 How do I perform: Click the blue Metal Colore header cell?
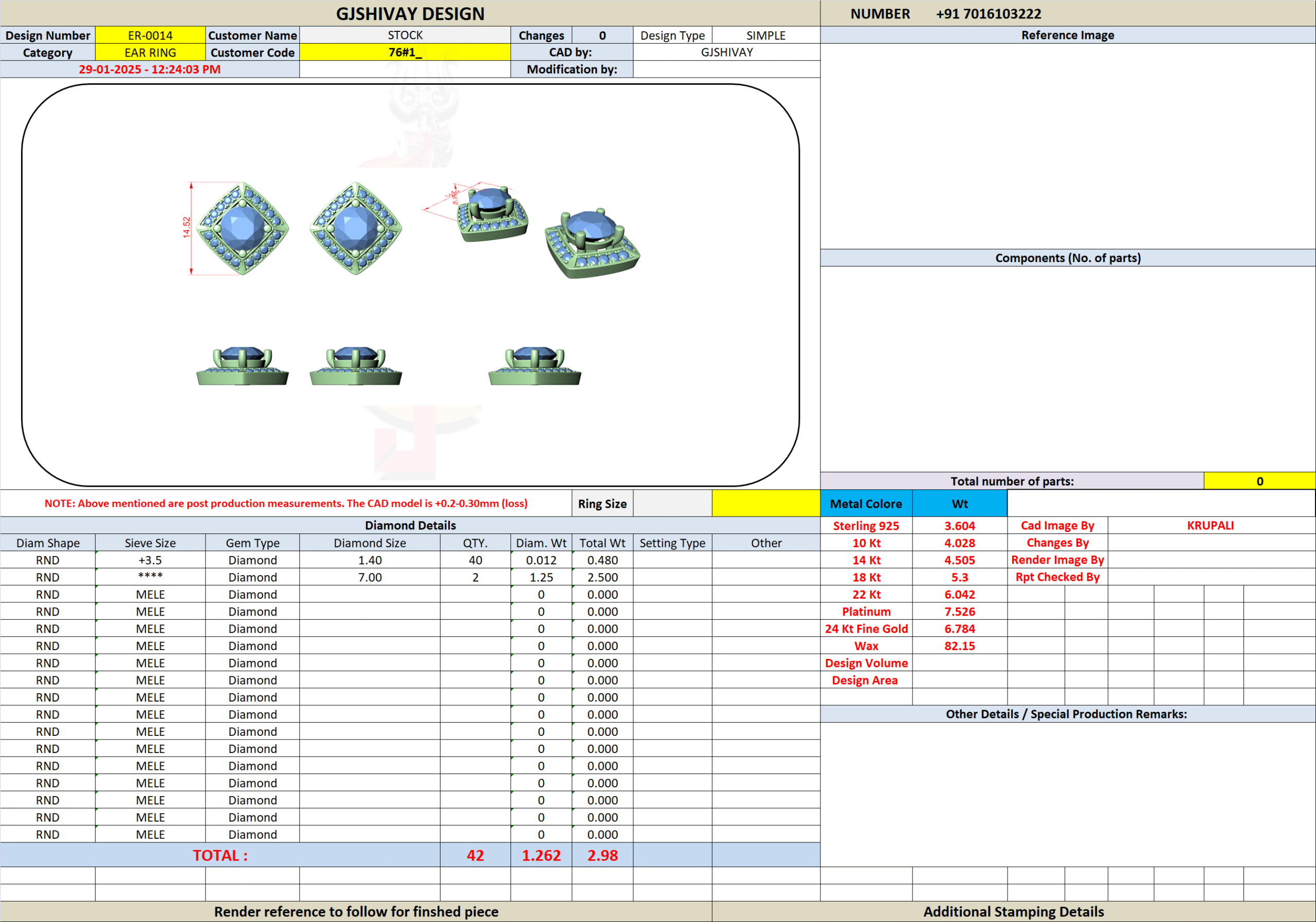(866, 504)
